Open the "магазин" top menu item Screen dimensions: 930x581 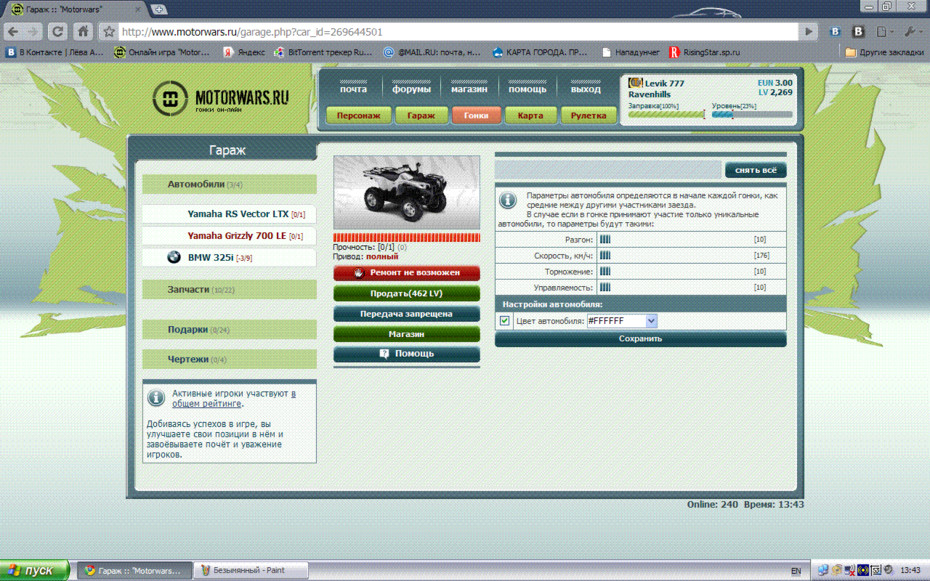tap(469, 88)
